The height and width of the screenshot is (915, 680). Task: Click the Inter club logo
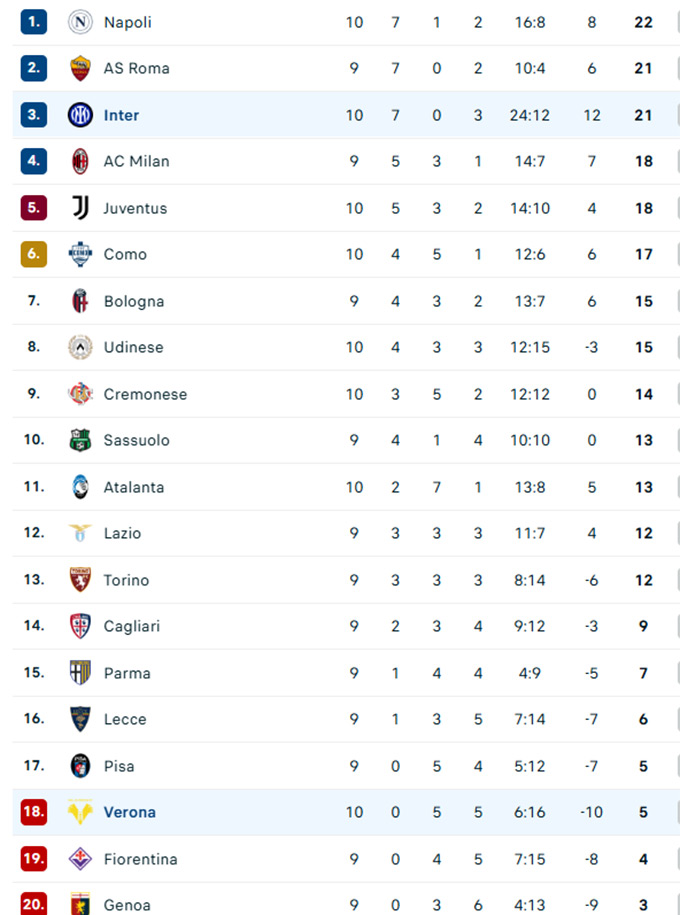80,115
